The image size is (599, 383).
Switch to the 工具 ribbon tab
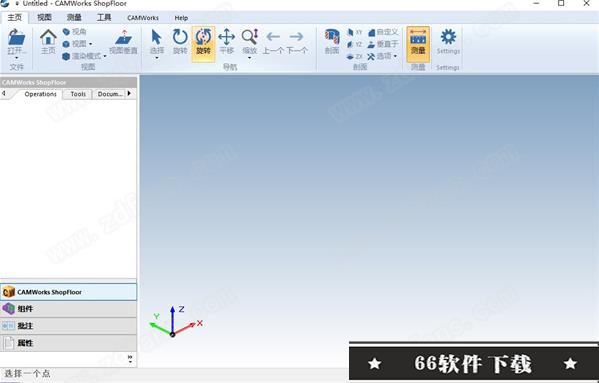click(x=104, y=18)
